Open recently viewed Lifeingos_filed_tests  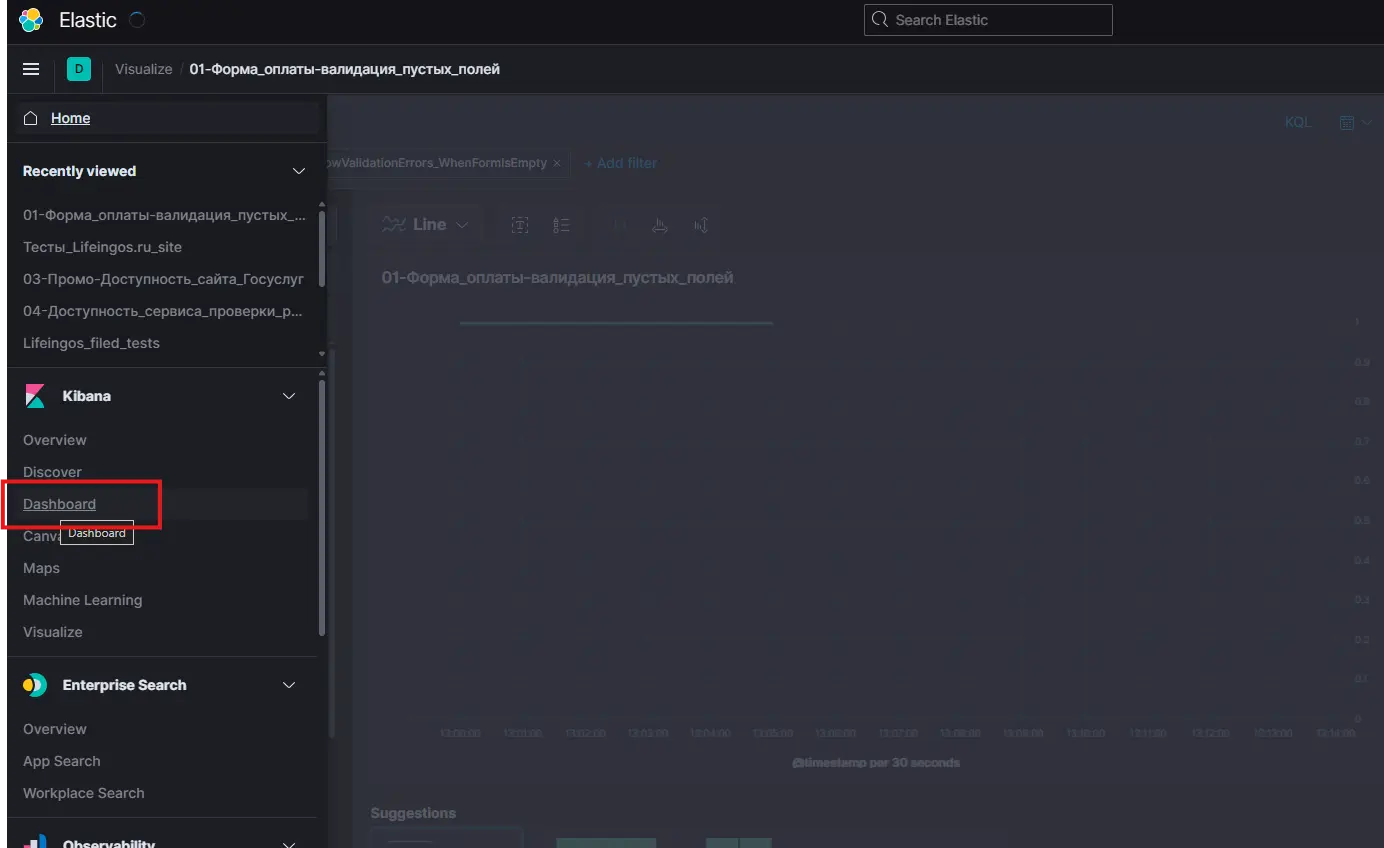tap(91, 343)
